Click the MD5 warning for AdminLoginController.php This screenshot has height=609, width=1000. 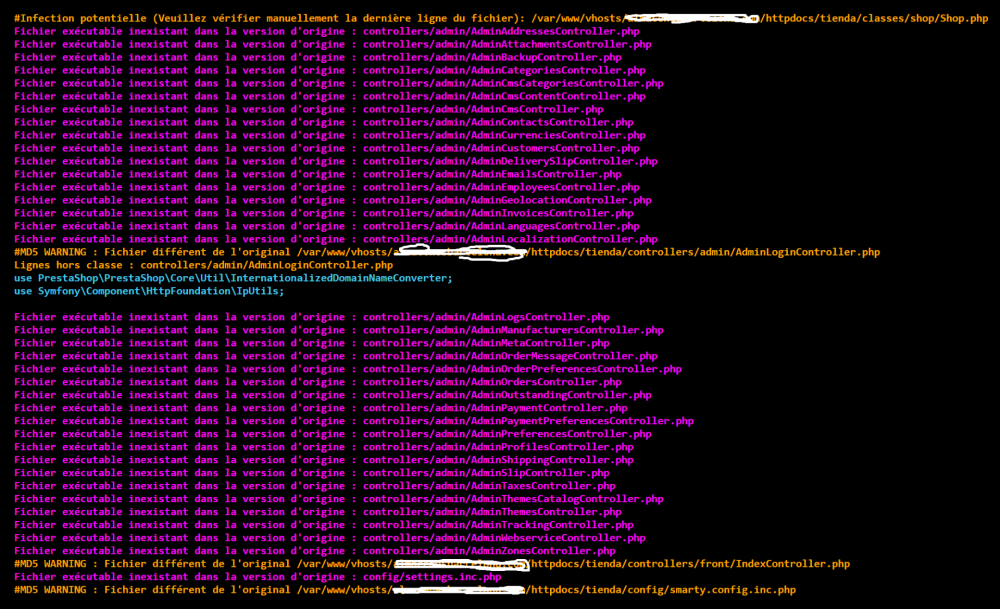tap(447, 252)
